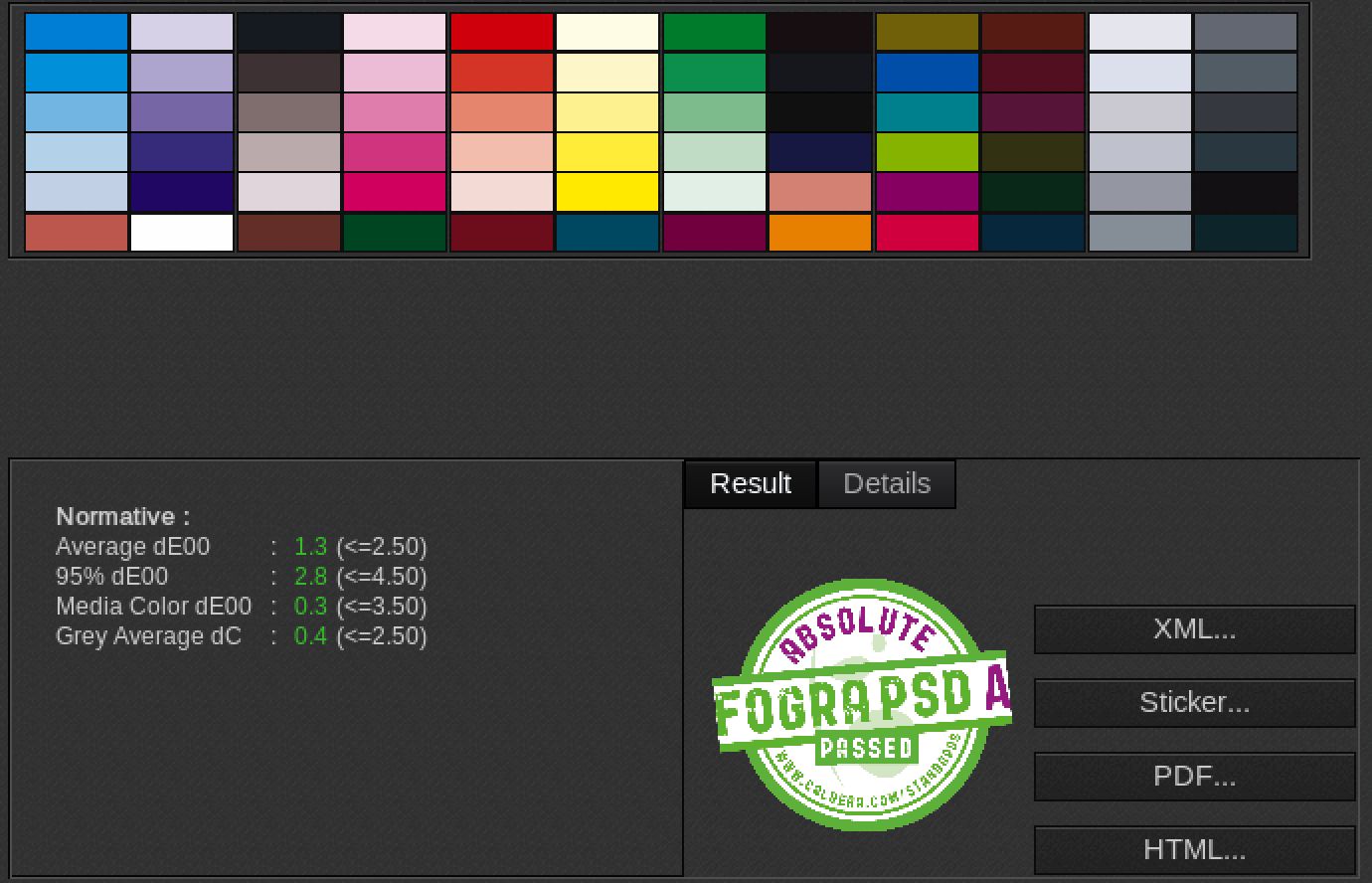Open the Details tab
The height and width of the screenshot is (883, 1372).
pyautogui.click(x=886, y=484)
